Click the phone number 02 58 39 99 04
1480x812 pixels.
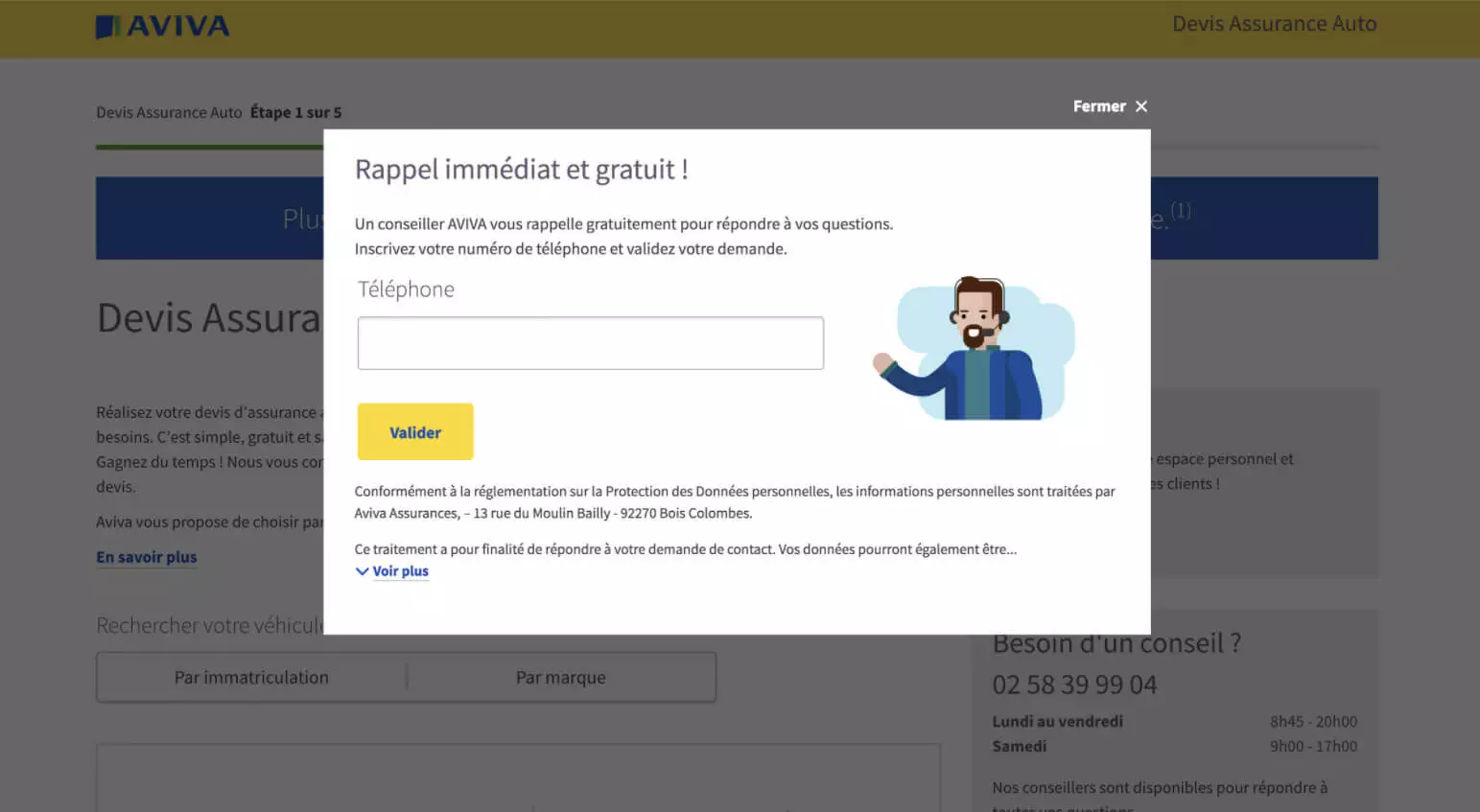click(x=1074, y=684)
